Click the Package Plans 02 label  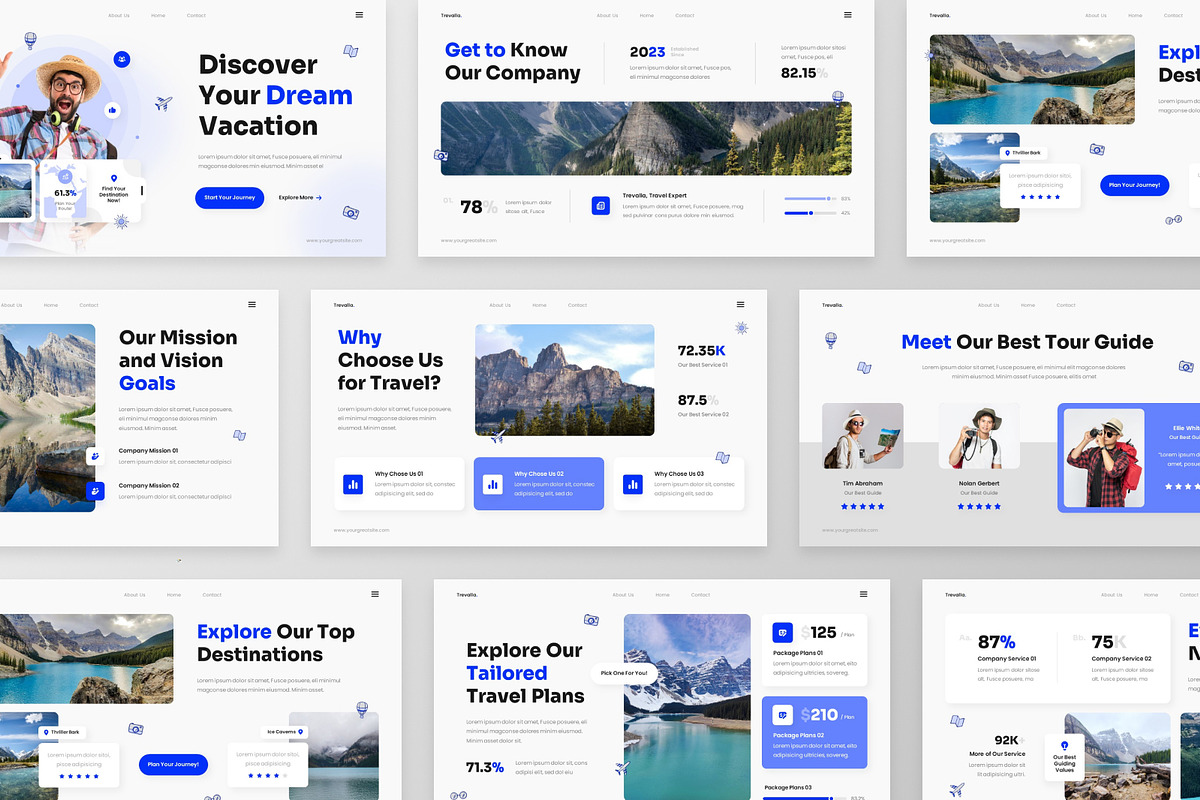click(x=798, y=735)
